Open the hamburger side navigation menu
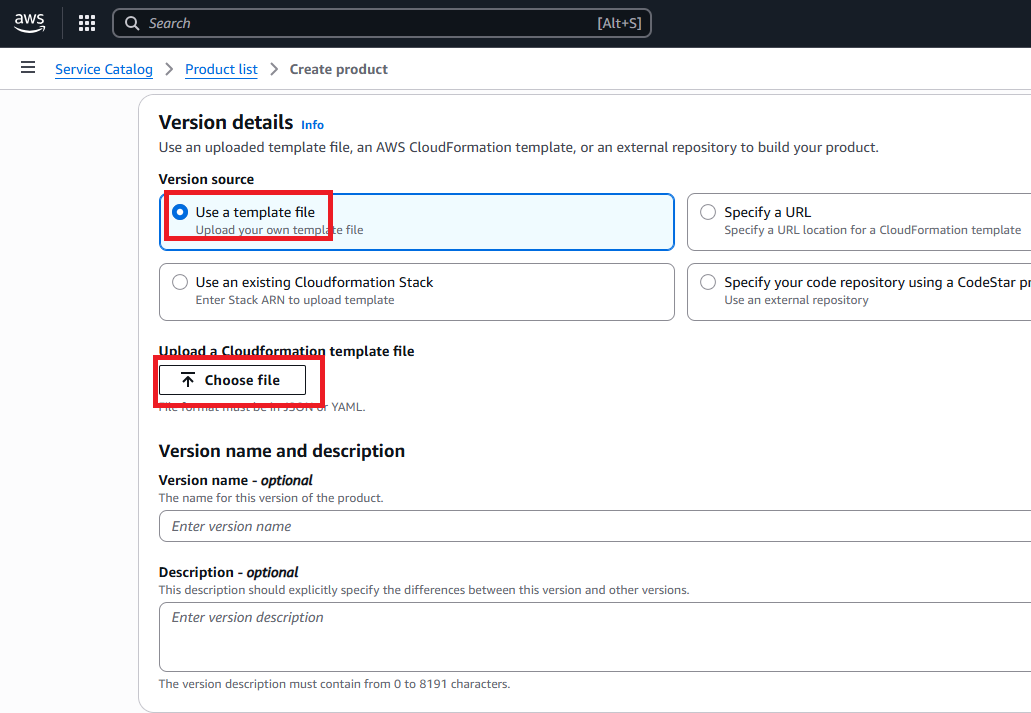The width and height of the screenshot is (1031, 713). (28, 68)
